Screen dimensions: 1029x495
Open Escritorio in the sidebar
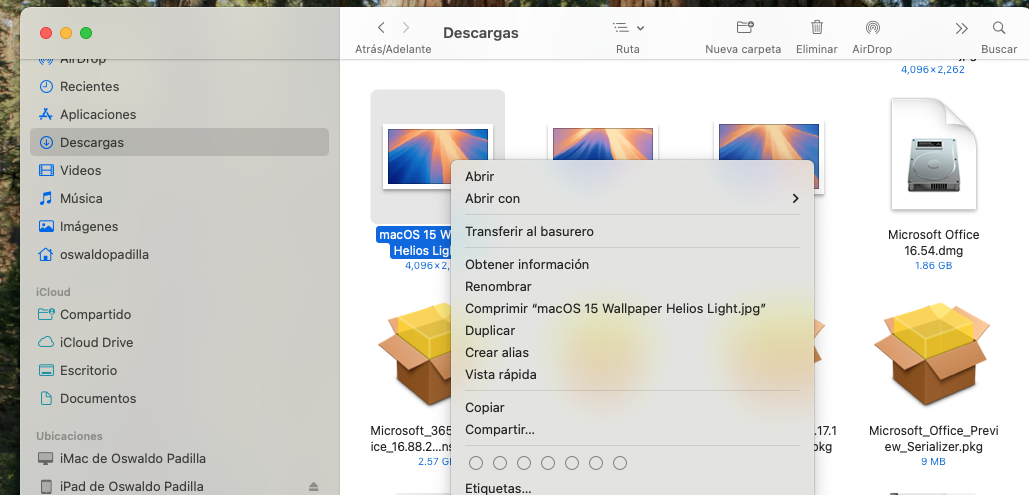tap(179, 370)
